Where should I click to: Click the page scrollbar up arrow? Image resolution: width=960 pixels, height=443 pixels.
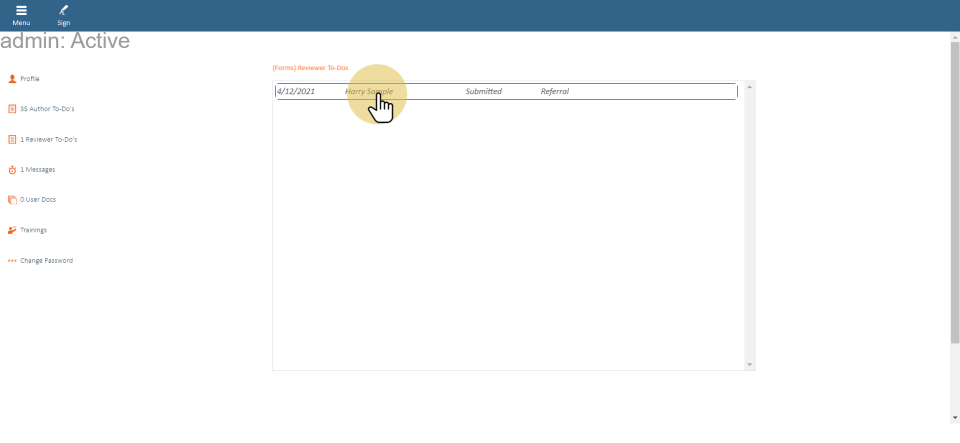click(954, 36)
